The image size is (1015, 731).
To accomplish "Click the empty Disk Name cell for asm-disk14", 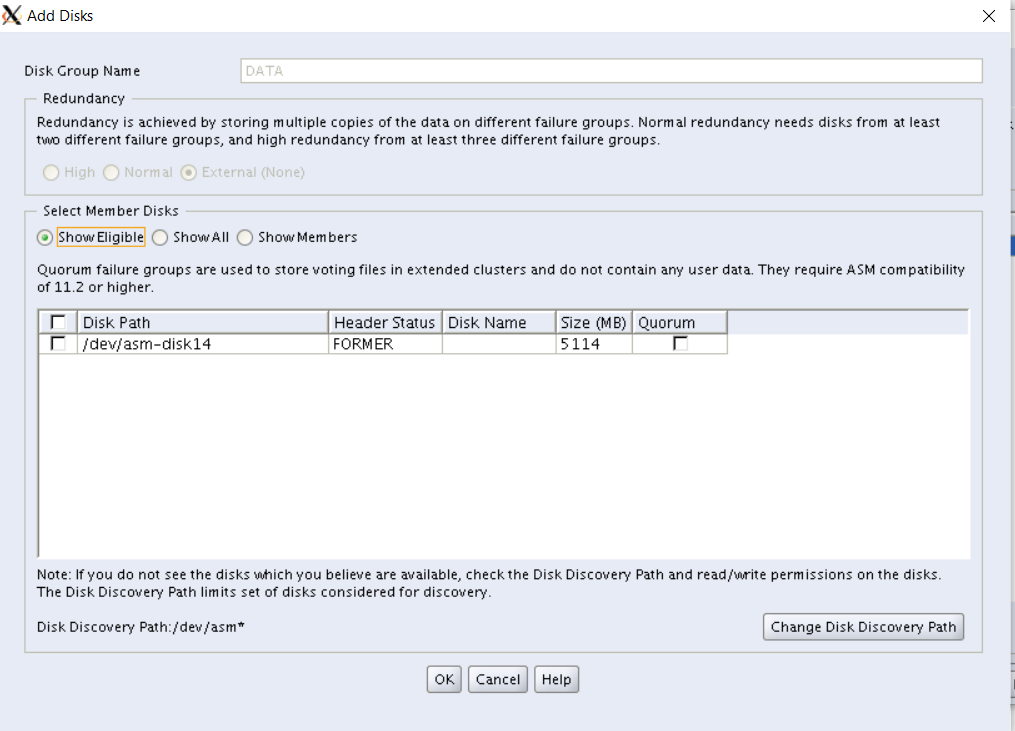I will pyautogui.click(x=499, y=344).
